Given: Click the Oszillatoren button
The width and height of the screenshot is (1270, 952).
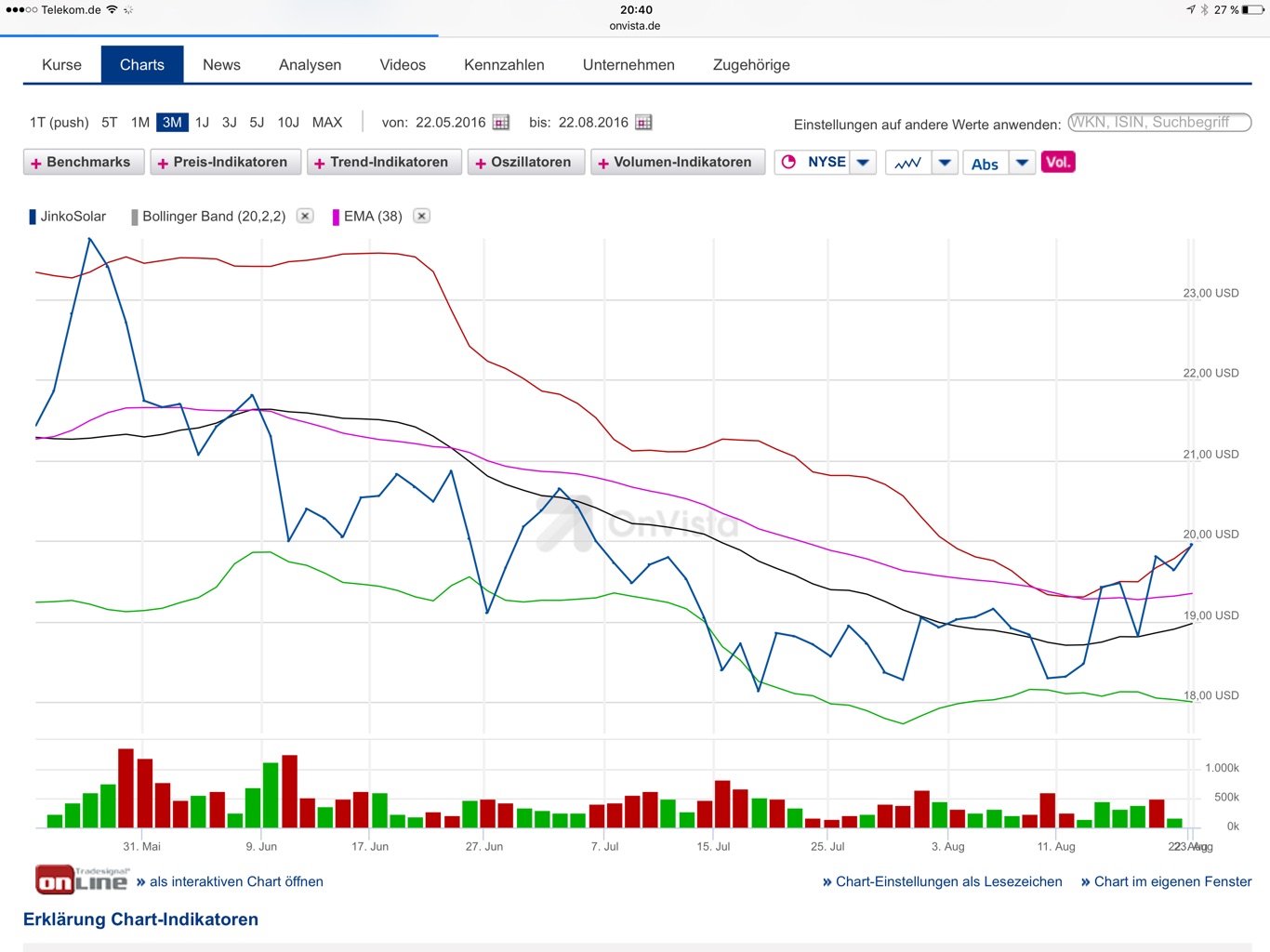Looking at the screenshot, I should click(523, 163).
